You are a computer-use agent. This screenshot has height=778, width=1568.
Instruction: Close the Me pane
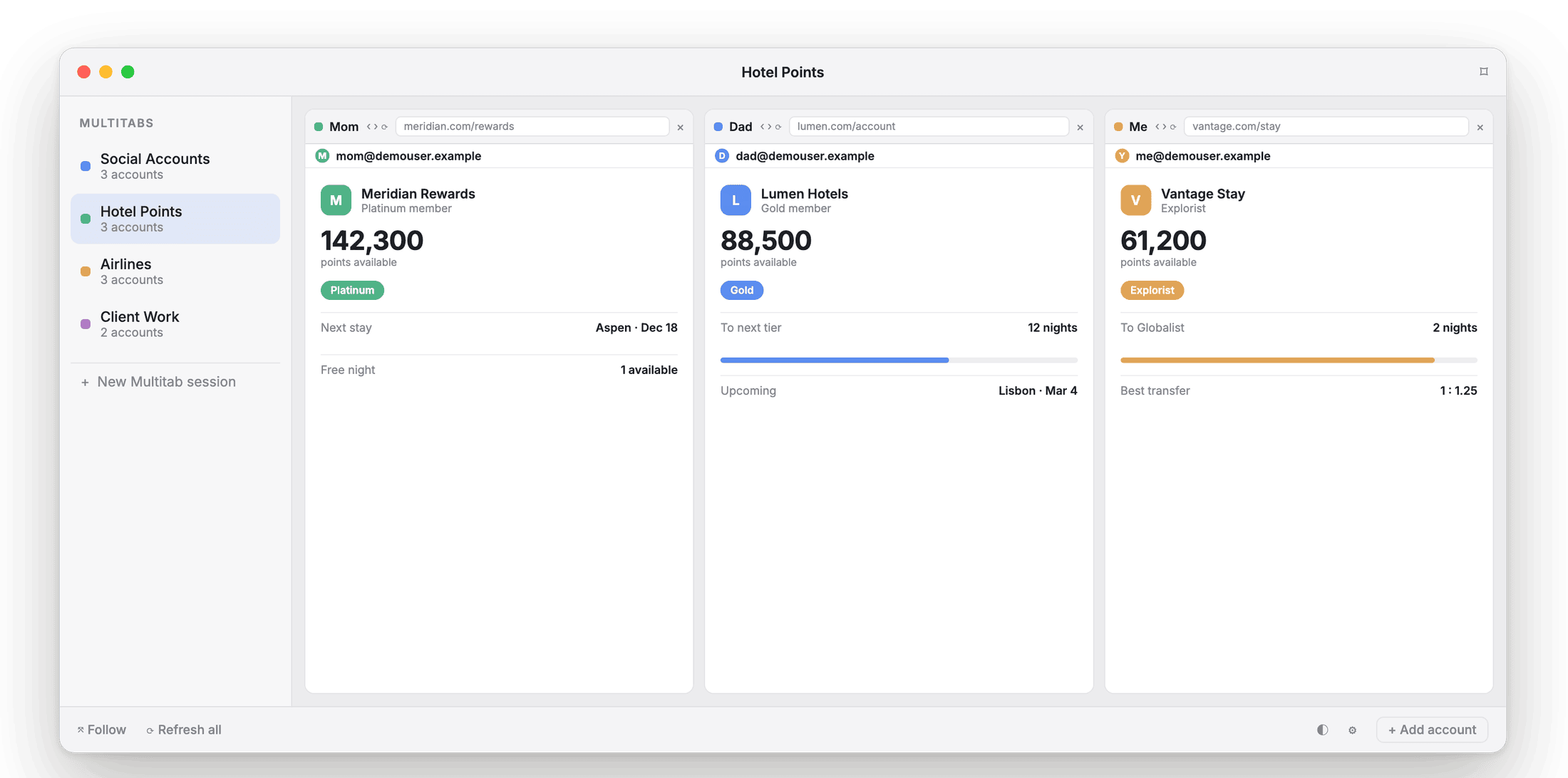point(1480,128)
